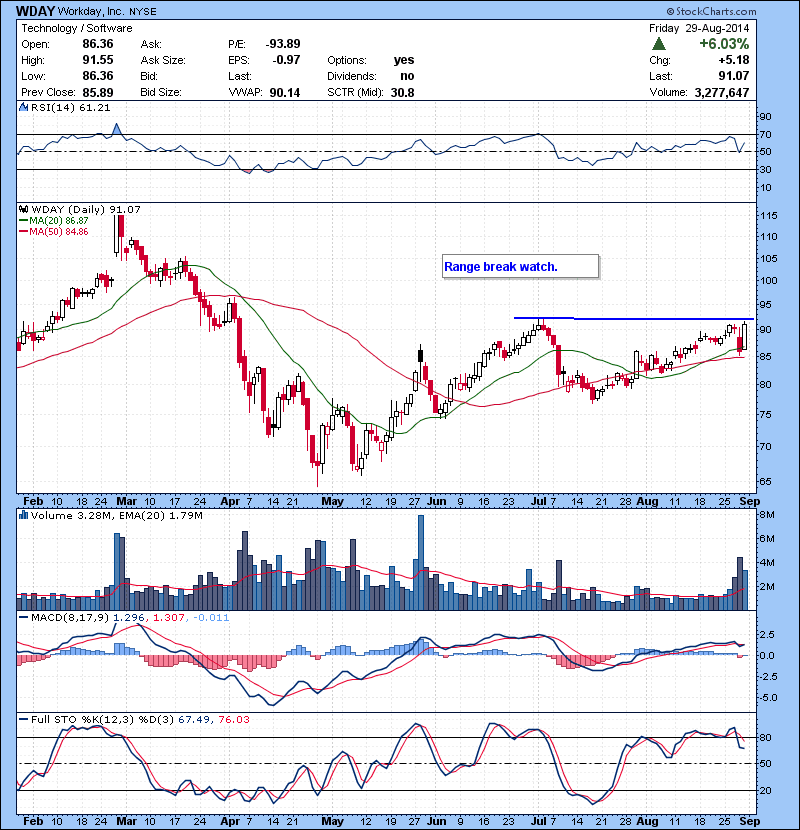The height and width of the screenshot is (830, 800).
Task: Click the tallest volume bar near late May
Action: (x=421, y=563)
